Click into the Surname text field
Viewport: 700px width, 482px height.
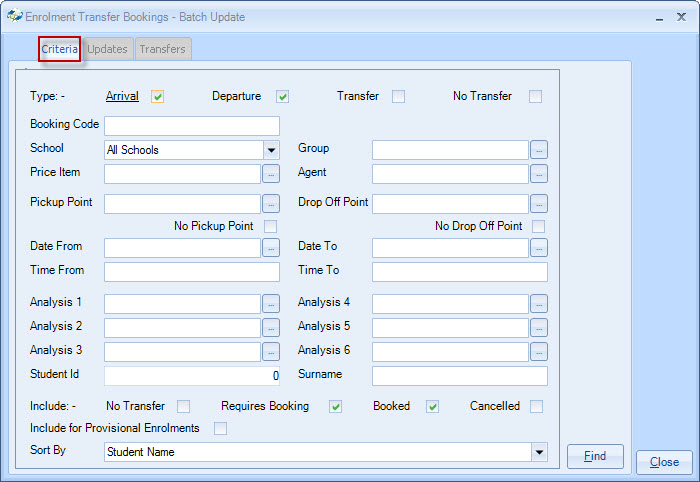pyautogui.click(x=460, y=376)
